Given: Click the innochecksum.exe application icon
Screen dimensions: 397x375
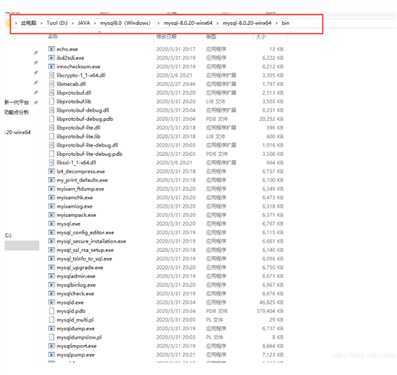Looking at the screenshot, I should point(51,66).
